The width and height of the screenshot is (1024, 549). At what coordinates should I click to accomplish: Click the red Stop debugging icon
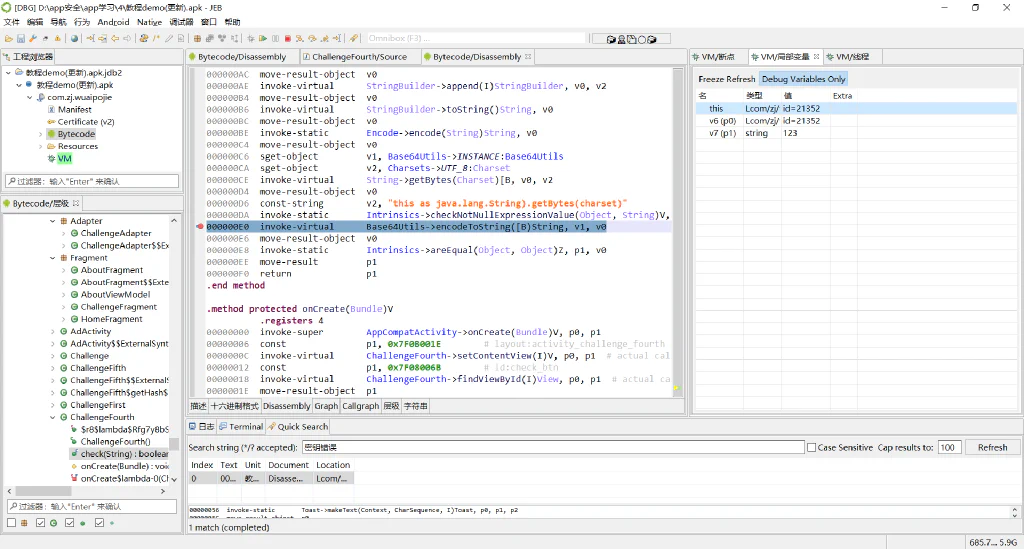click(287, 39)
